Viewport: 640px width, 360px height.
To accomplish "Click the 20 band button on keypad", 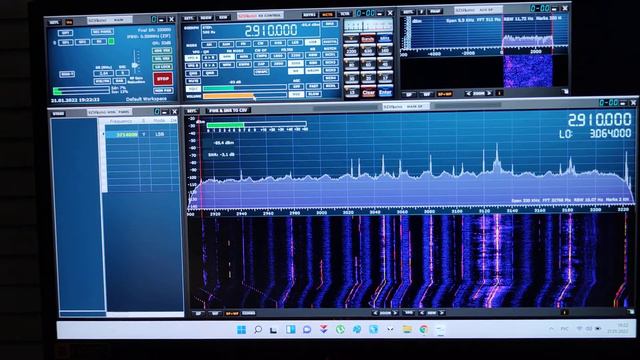I will (368, 77).
